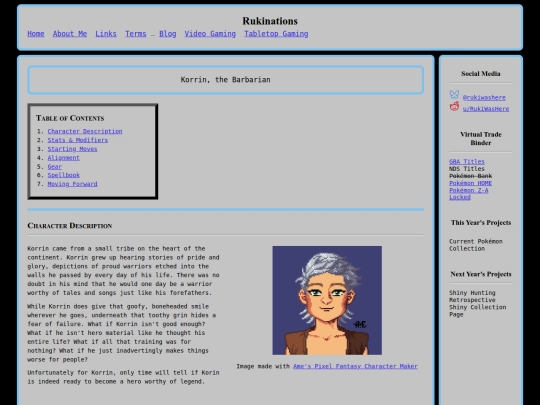Click the Social Media sidebar heading

481,74
